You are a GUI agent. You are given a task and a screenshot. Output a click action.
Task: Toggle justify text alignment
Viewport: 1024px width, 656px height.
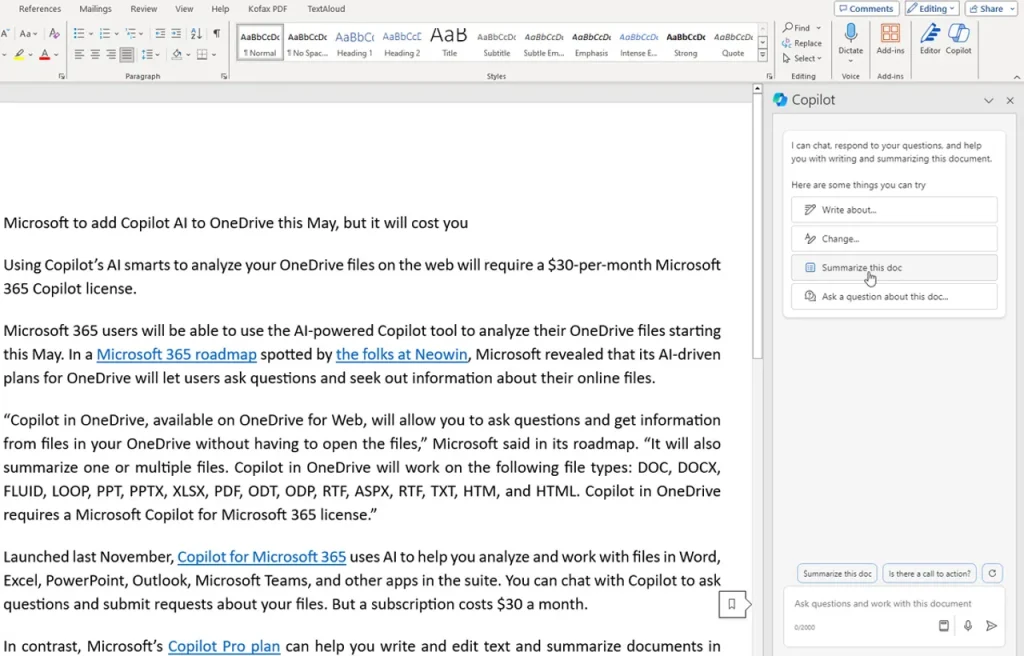pos(127,54)
